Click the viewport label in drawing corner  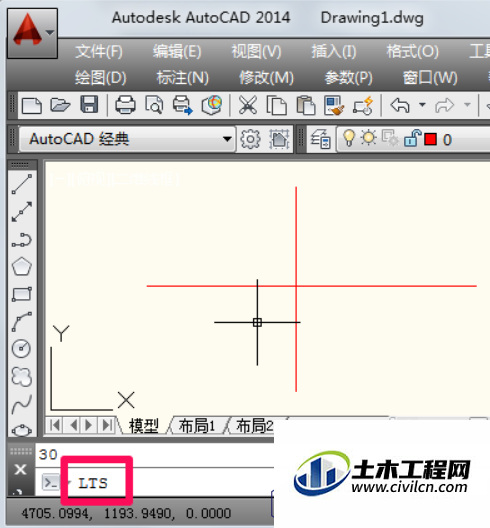pos(114,179)
